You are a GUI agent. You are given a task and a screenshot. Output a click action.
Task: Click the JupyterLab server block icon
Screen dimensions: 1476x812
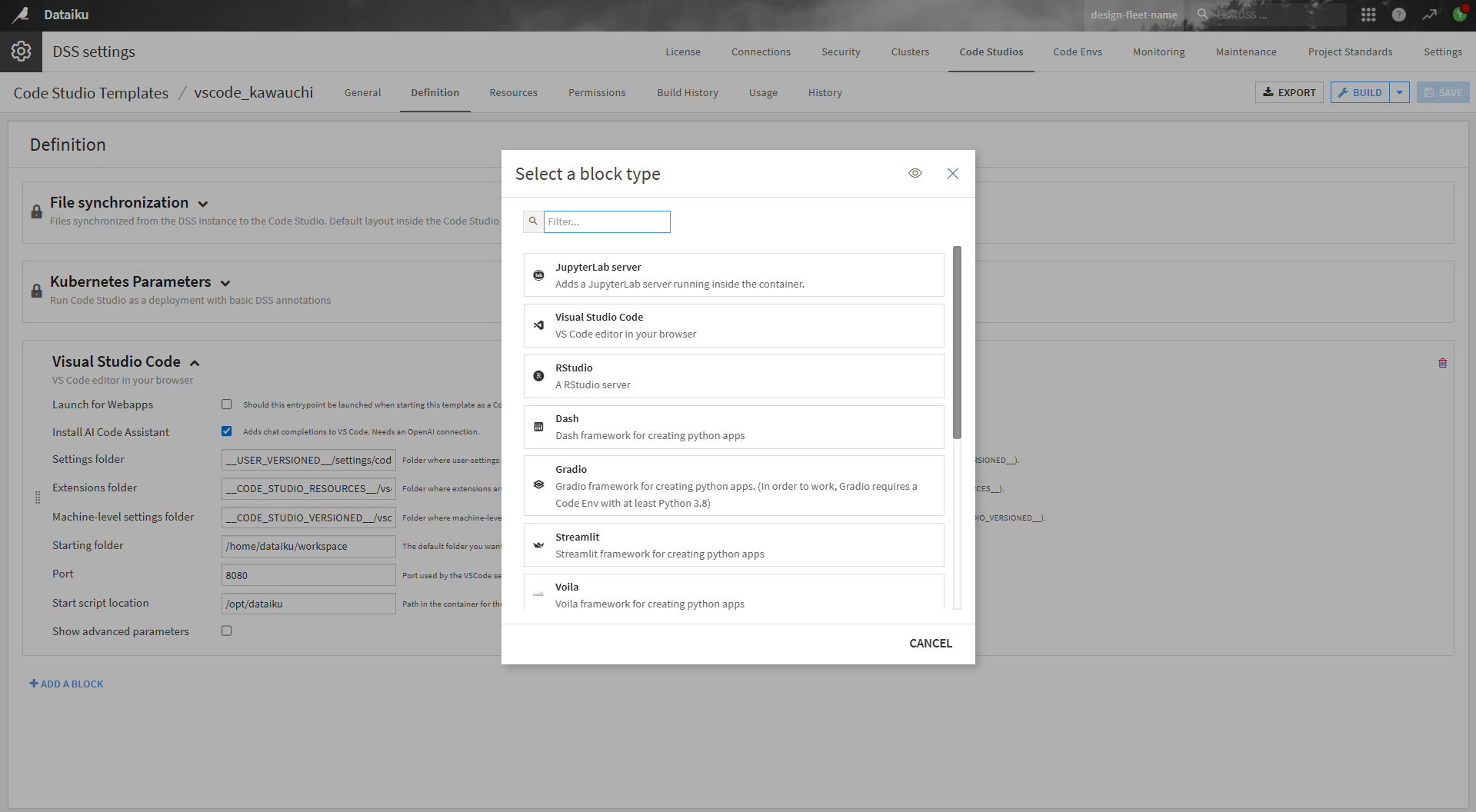pos(538,275)
